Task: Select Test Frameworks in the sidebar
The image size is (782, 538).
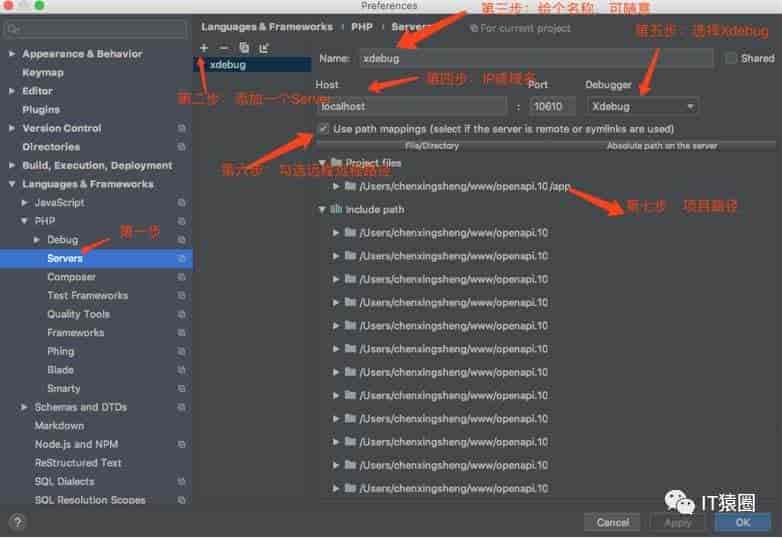Action: coord(87,296)
